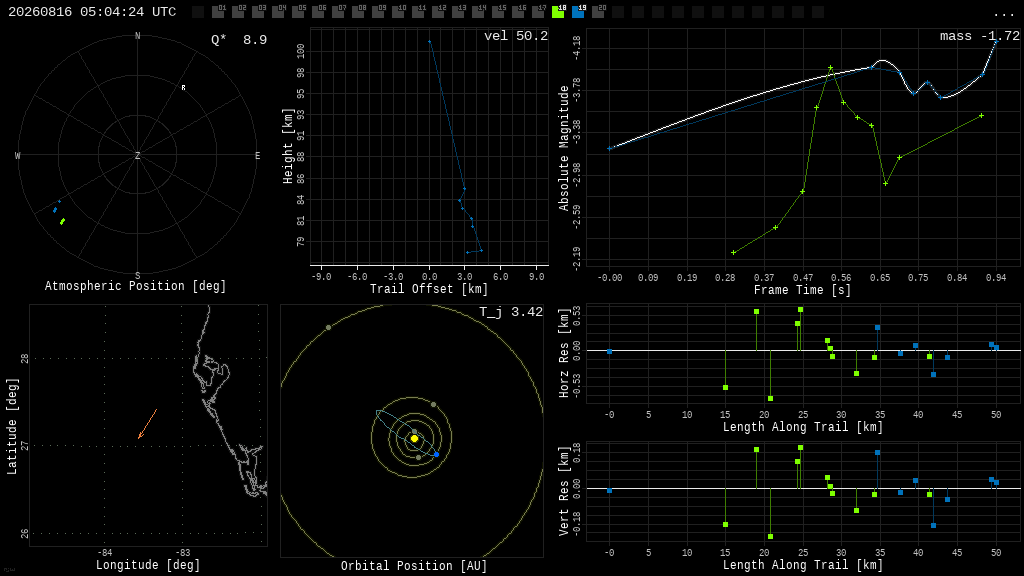1024x576 pixels.
Task: Select station square 10 in top bar
Action: pos(398,12)
